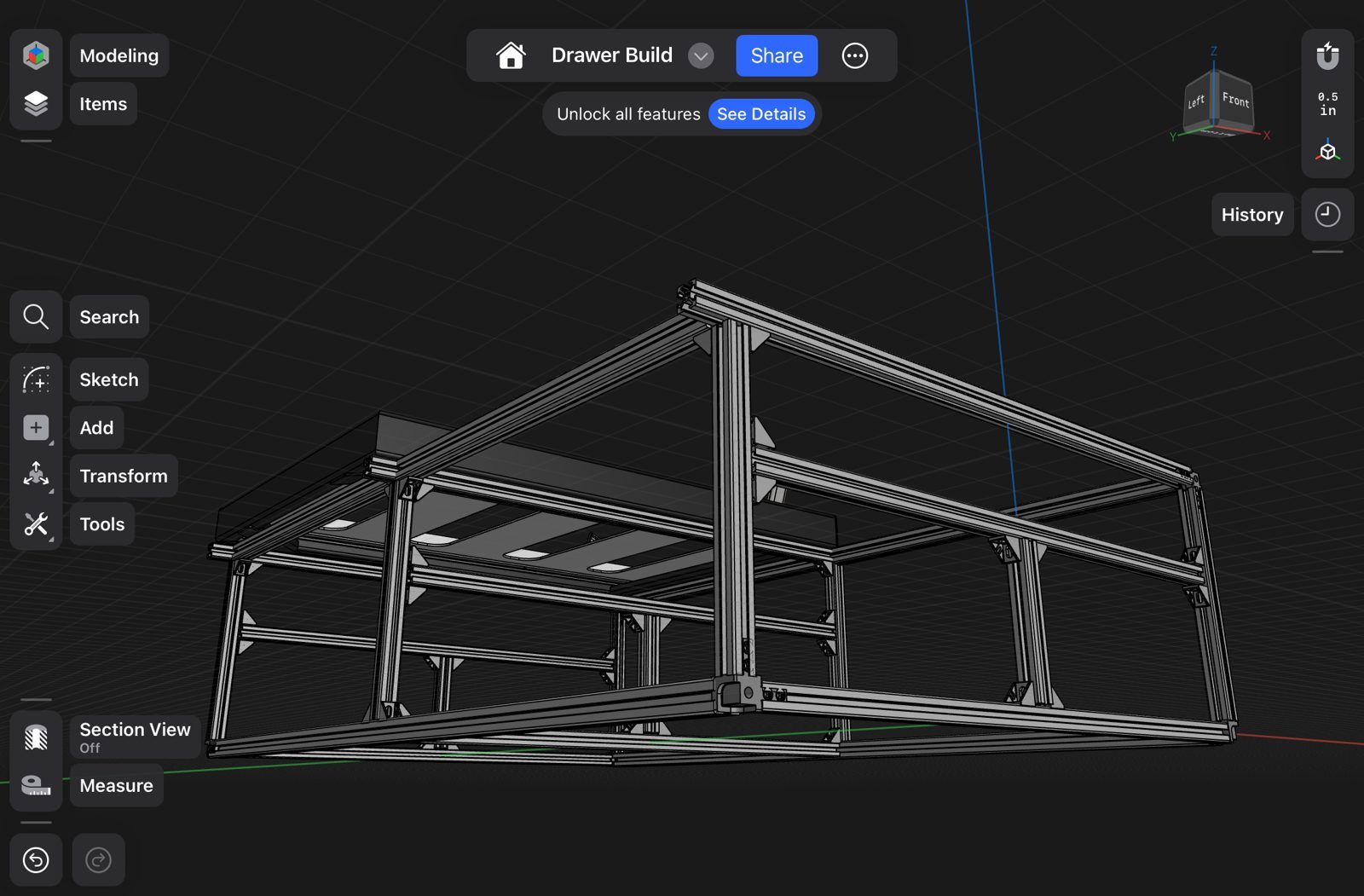
Task: Click the Unlock all features text
Action: 628,114
